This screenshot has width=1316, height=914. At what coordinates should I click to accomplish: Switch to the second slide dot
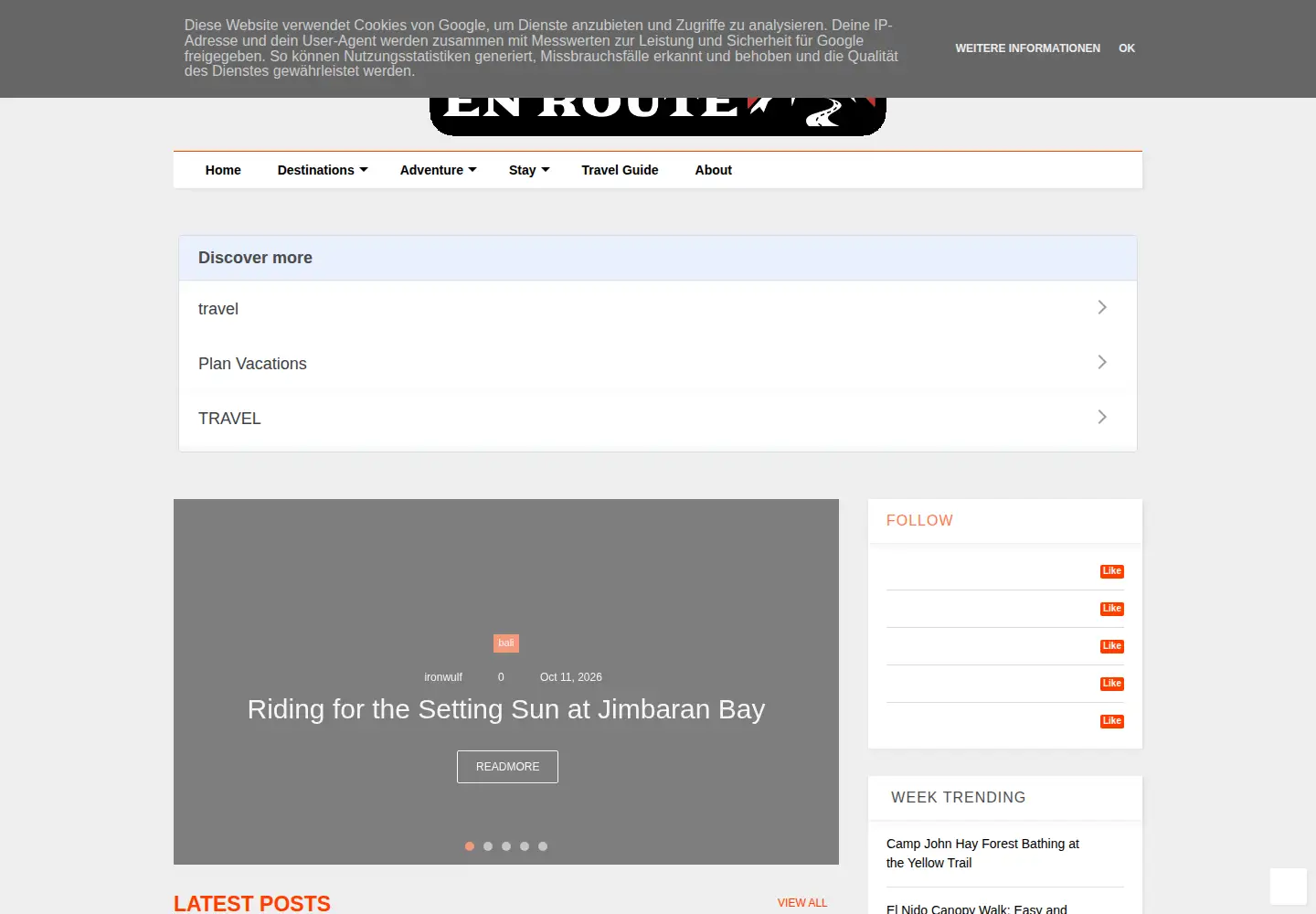(x=488, y=846)
